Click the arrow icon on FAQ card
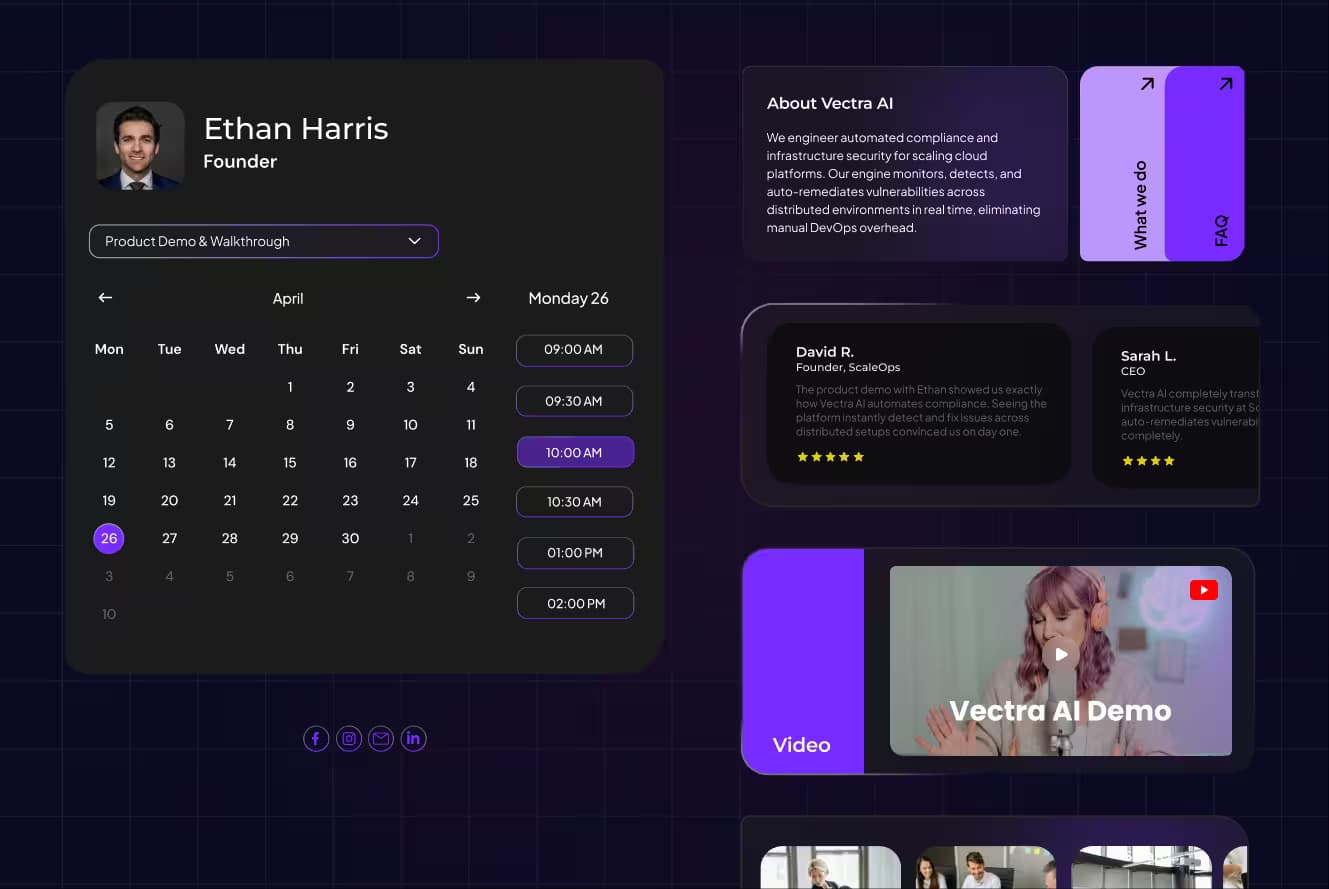The image size is (1329, 889). tap(1225, 84)
